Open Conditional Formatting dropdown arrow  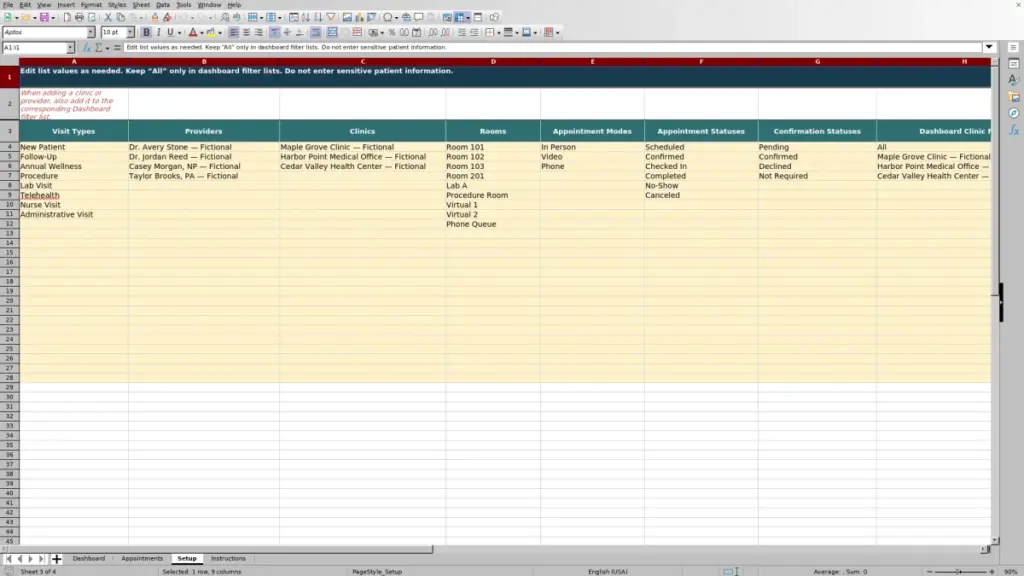click(x=558, y=33)
